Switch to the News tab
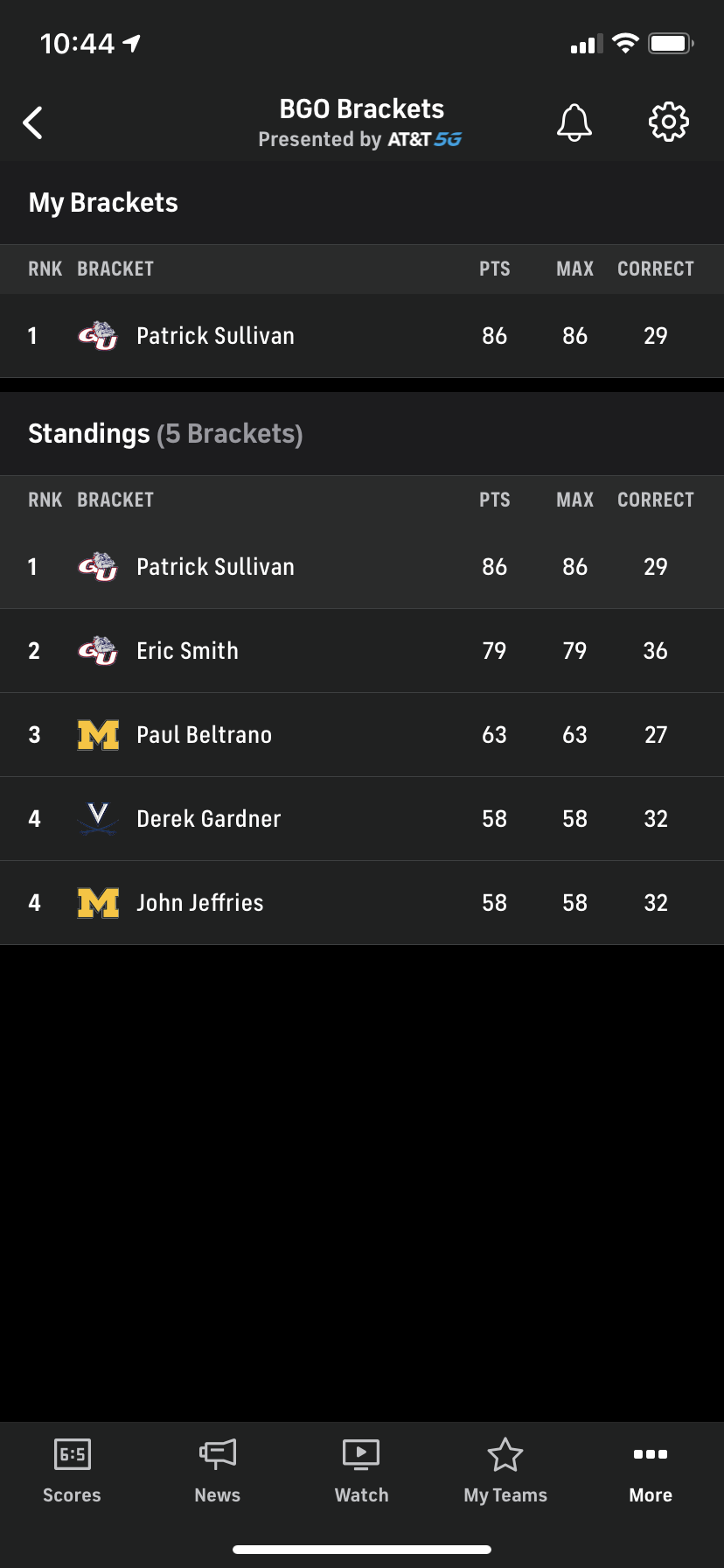Screen dimensions: 724x1568 tap(217, 1472)
